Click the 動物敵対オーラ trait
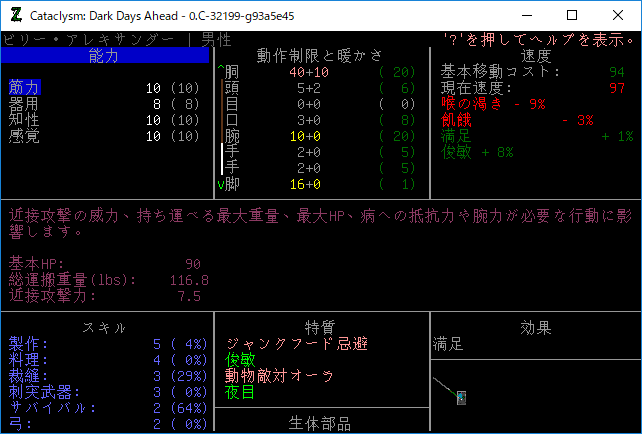The height and width of the screenshot is (434, 642). coord(280,376)
